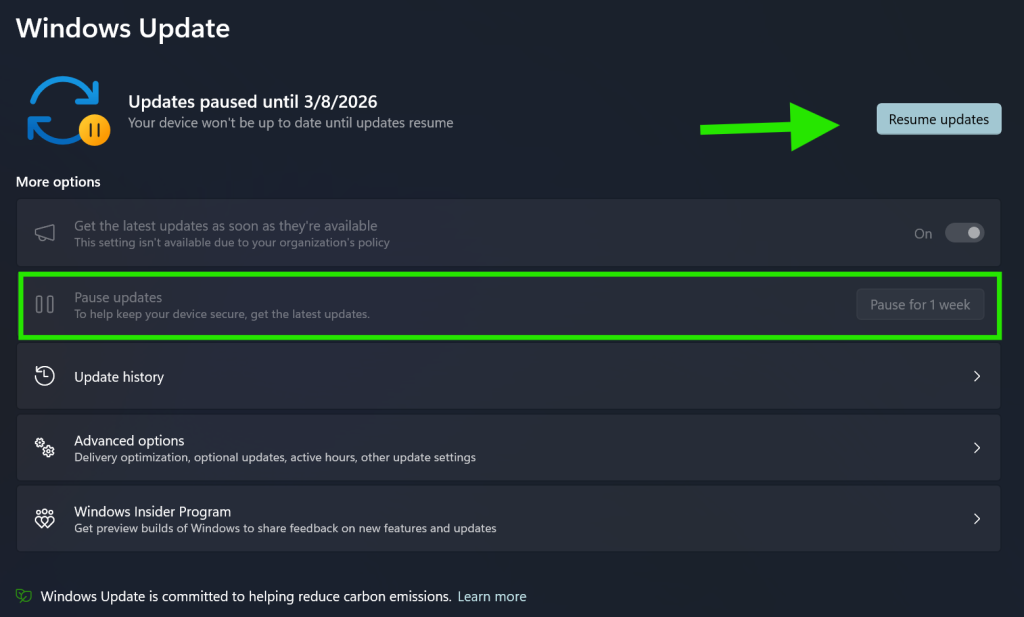
Task: Open the Windows Insider Program entry
Action: click(500, 519)
